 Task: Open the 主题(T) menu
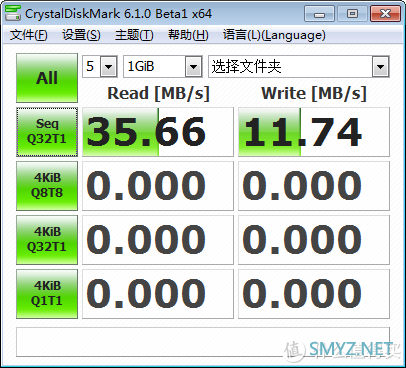coord(134,35)
